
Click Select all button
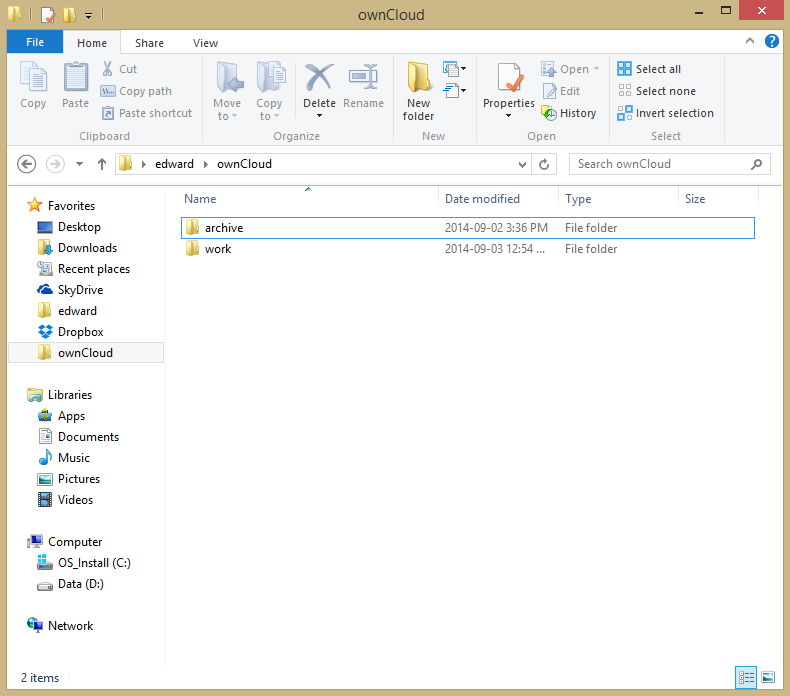point(650,69)
